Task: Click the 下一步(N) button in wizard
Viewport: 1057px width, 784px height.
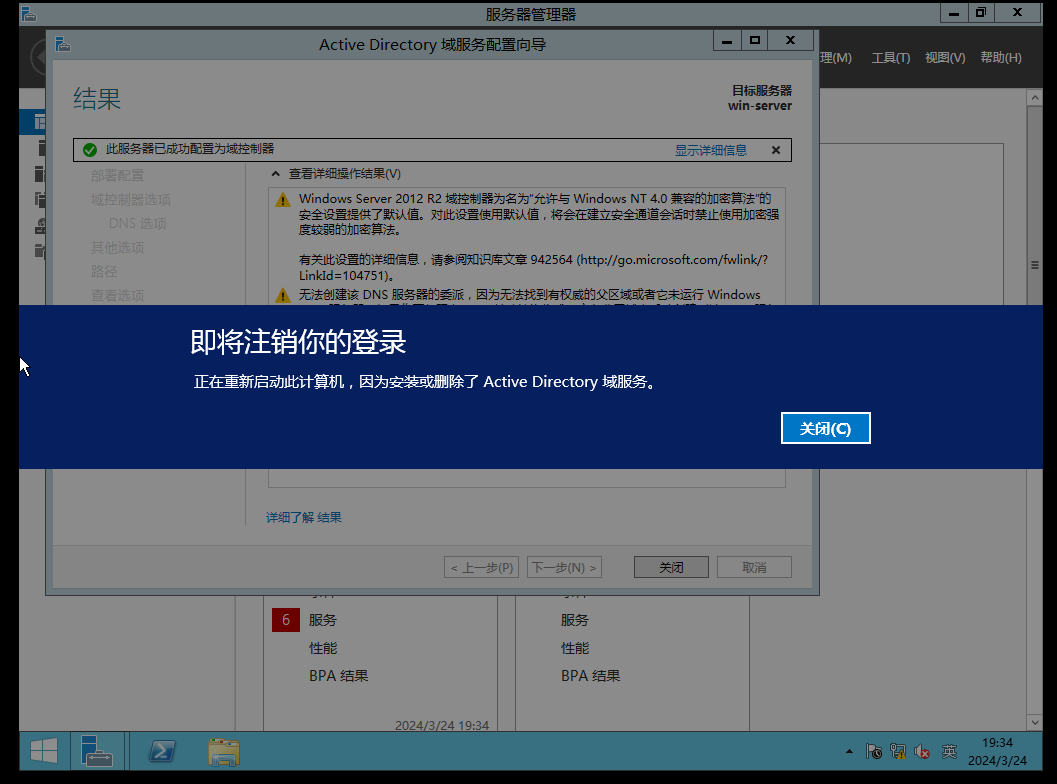Action: 564,568
